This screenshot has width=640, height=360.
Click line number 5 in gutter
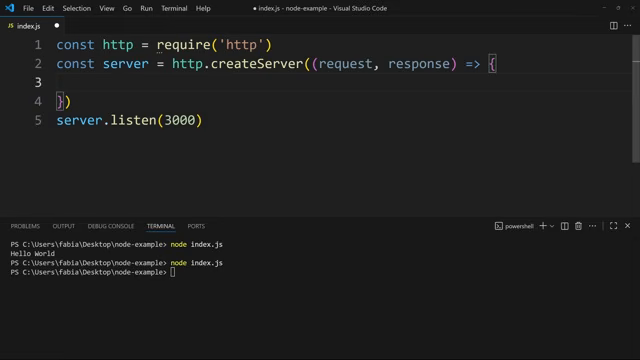[x=38, y=120]
